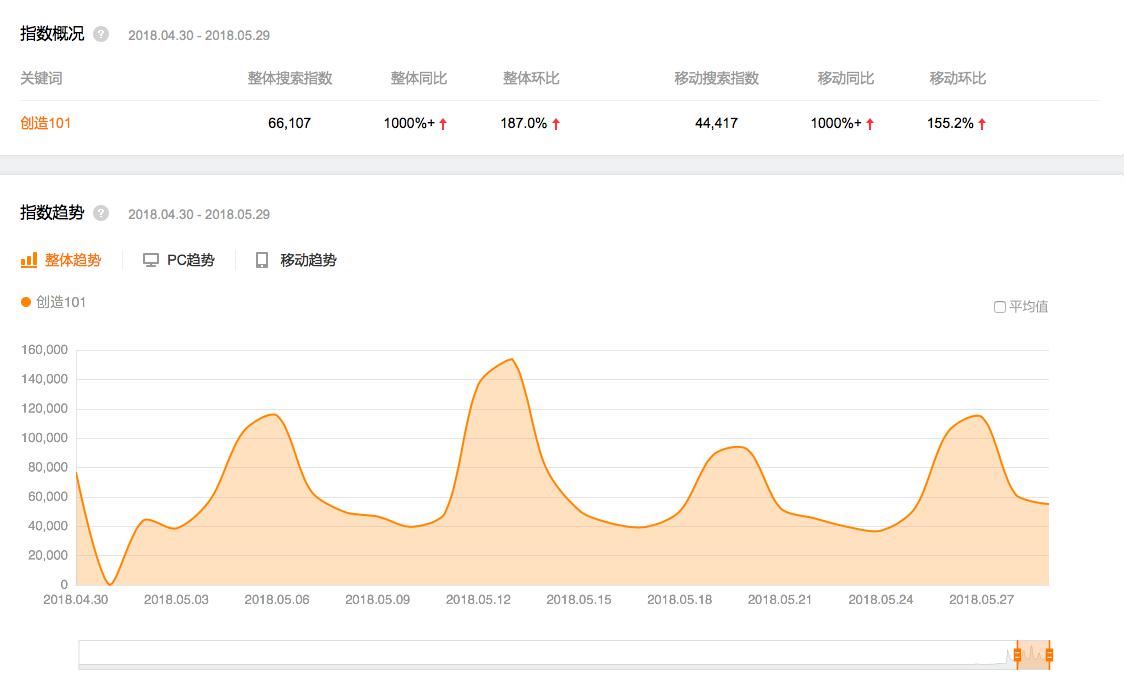Open the 创造101 keyword link in table
The image size is (1124, 687).
click(46, 123)
